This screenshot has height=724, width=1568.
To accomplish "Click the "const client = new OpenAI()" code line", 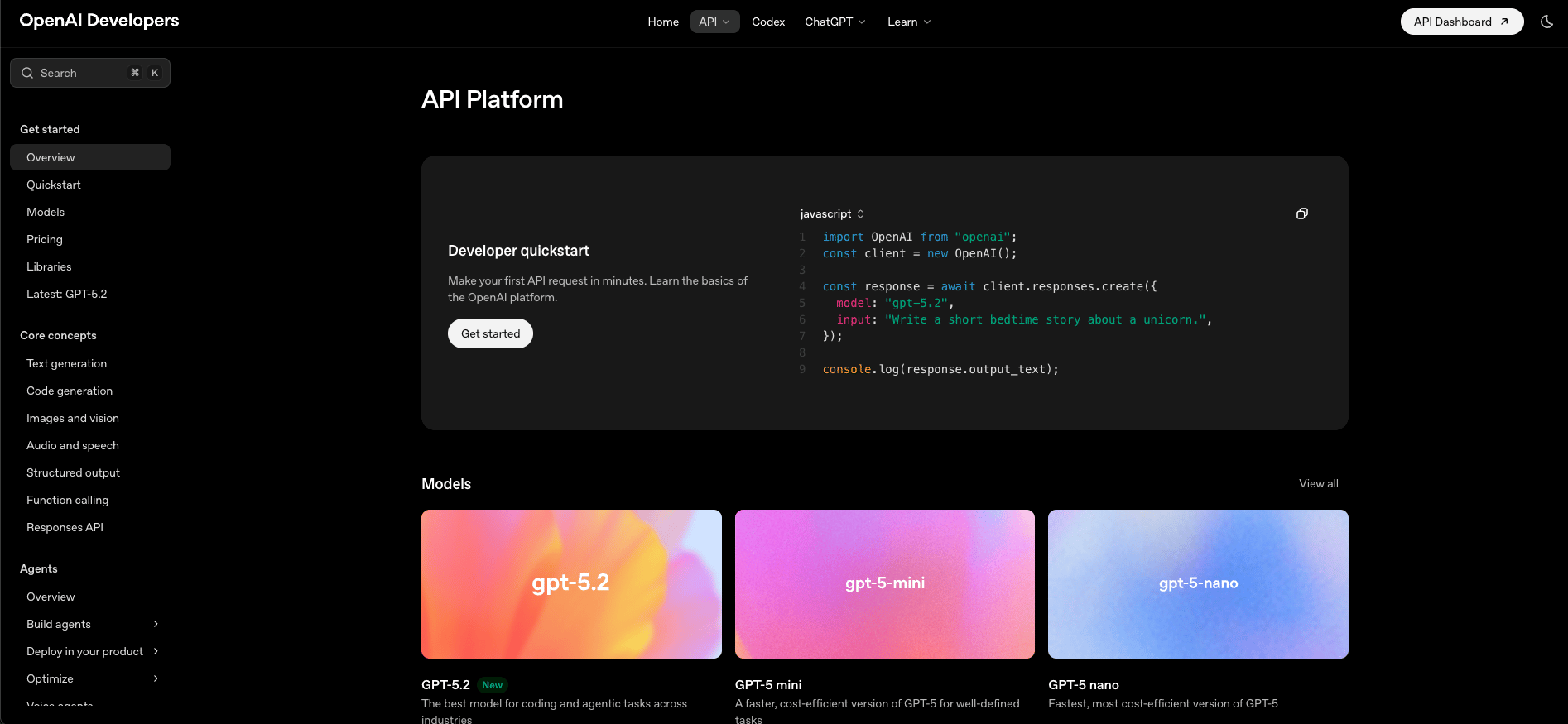I will 920,253.
